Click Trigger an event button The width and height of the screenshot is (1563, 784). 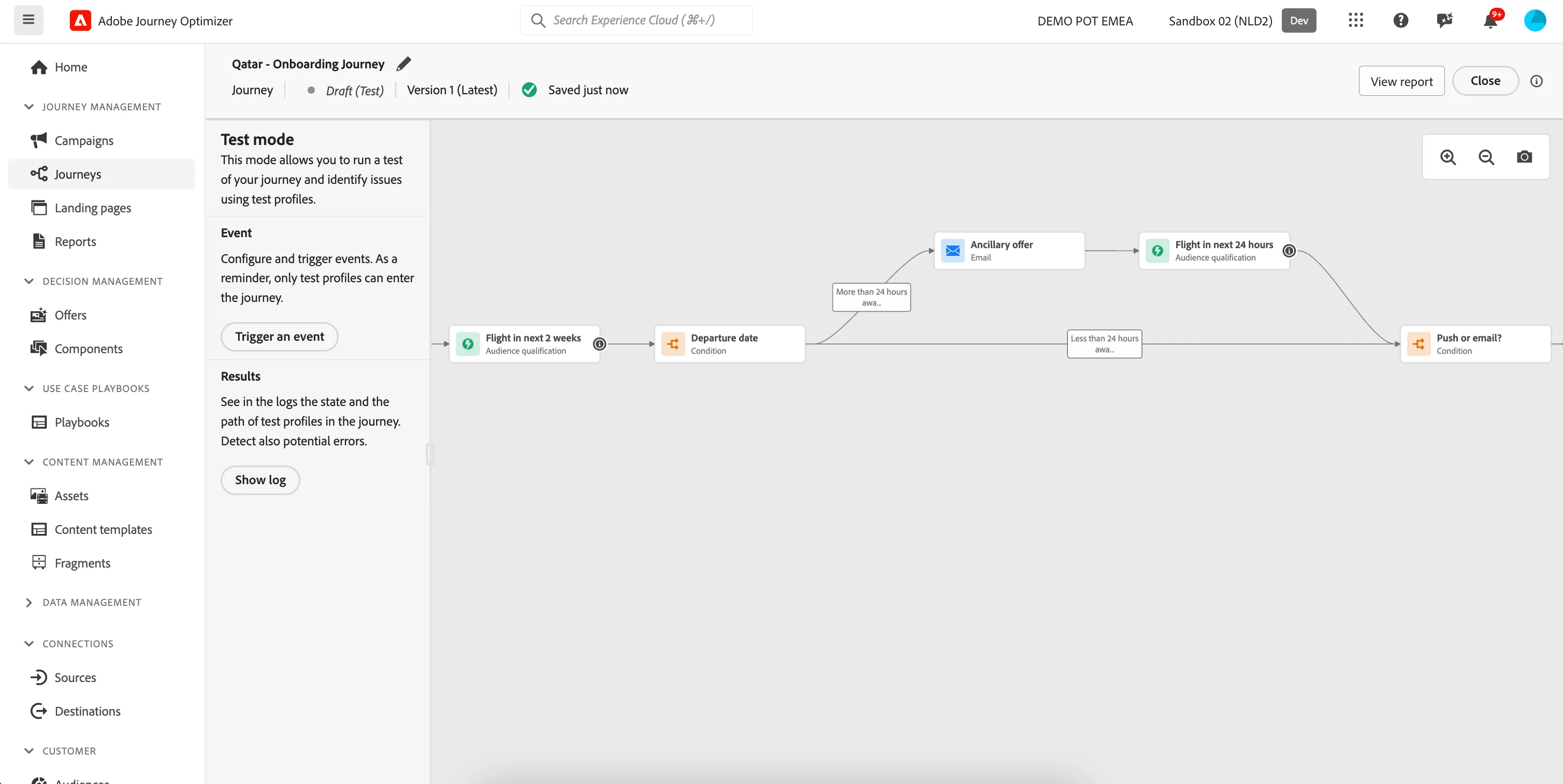[x=279, y=337]
